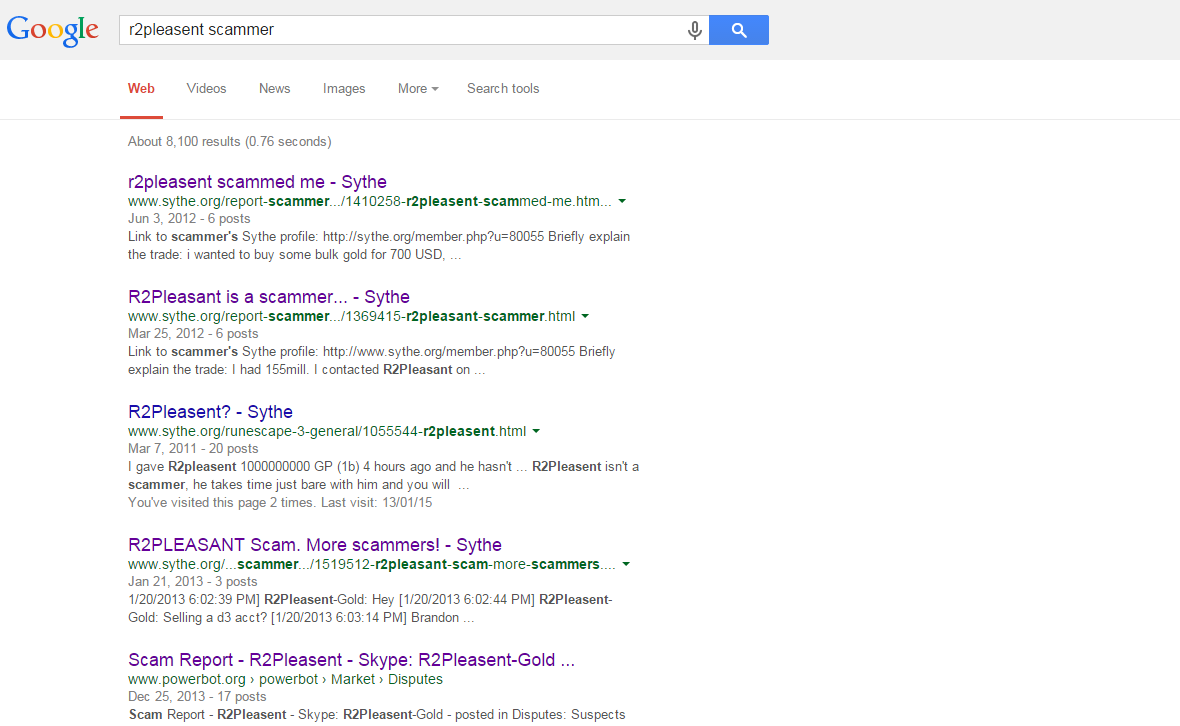Image resolution: width=1180 pixels, height=726 pixels.
Task: Click the www.powerbot.org breadcrumb URL
Action: (x=285, y=679)
